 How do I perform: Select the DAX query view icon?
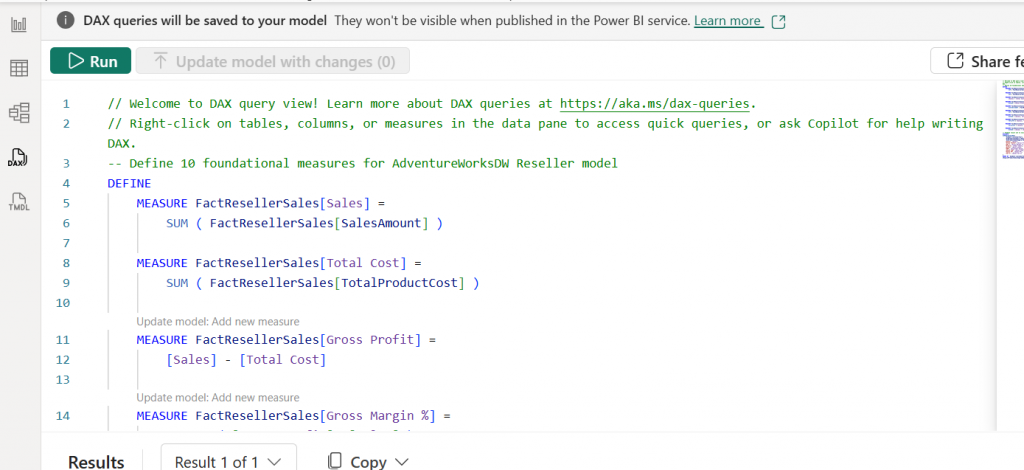pos(18,157)
